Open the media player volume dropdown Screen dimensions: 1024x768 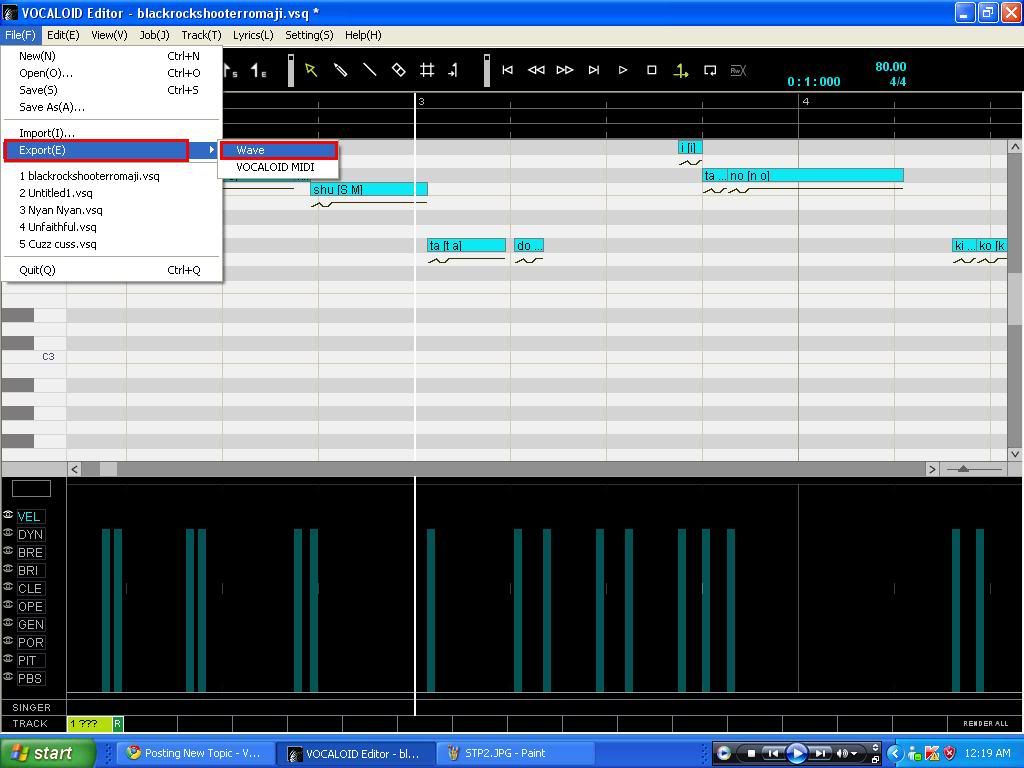pyautogui.click(x=854, y=754)
